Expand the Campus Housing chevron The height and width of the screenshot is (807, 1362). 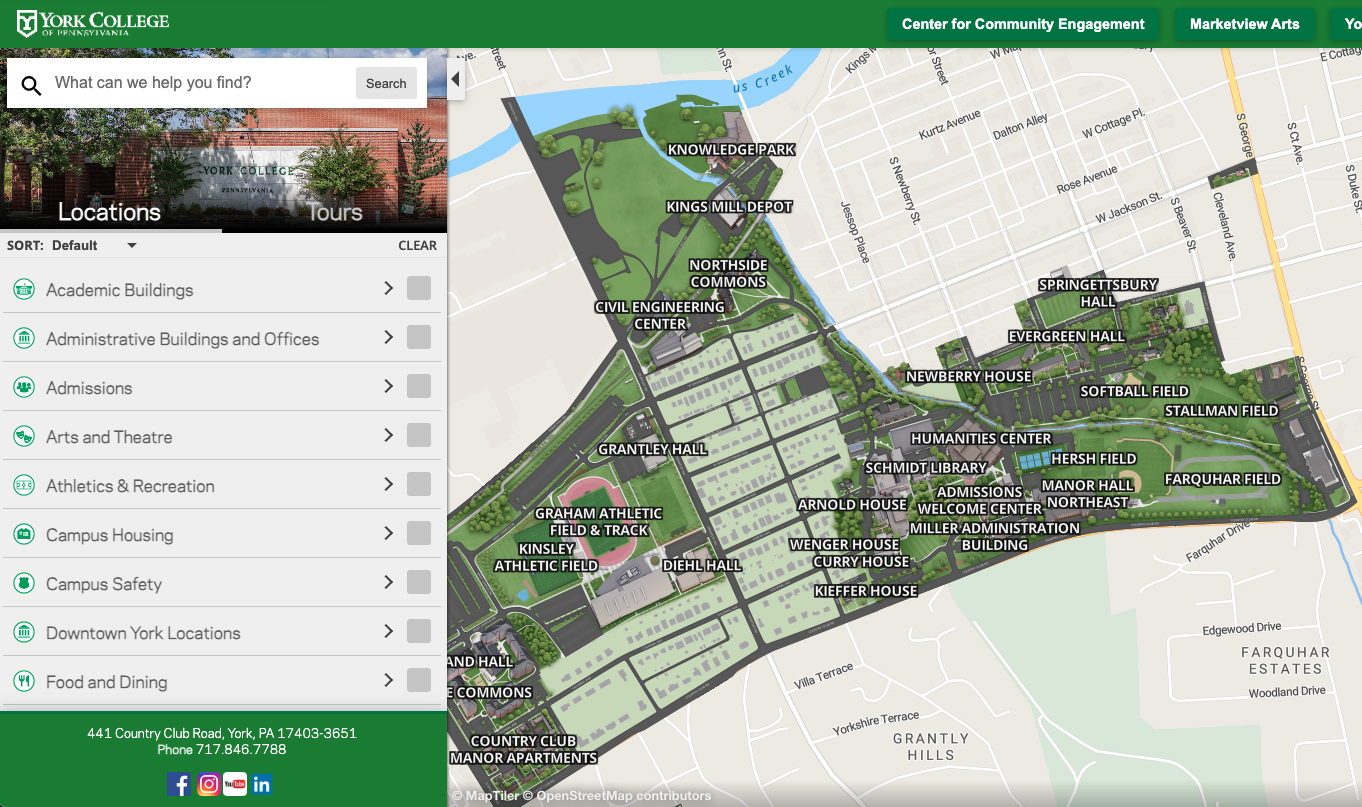pyautogui.click(x=388, y=533)
